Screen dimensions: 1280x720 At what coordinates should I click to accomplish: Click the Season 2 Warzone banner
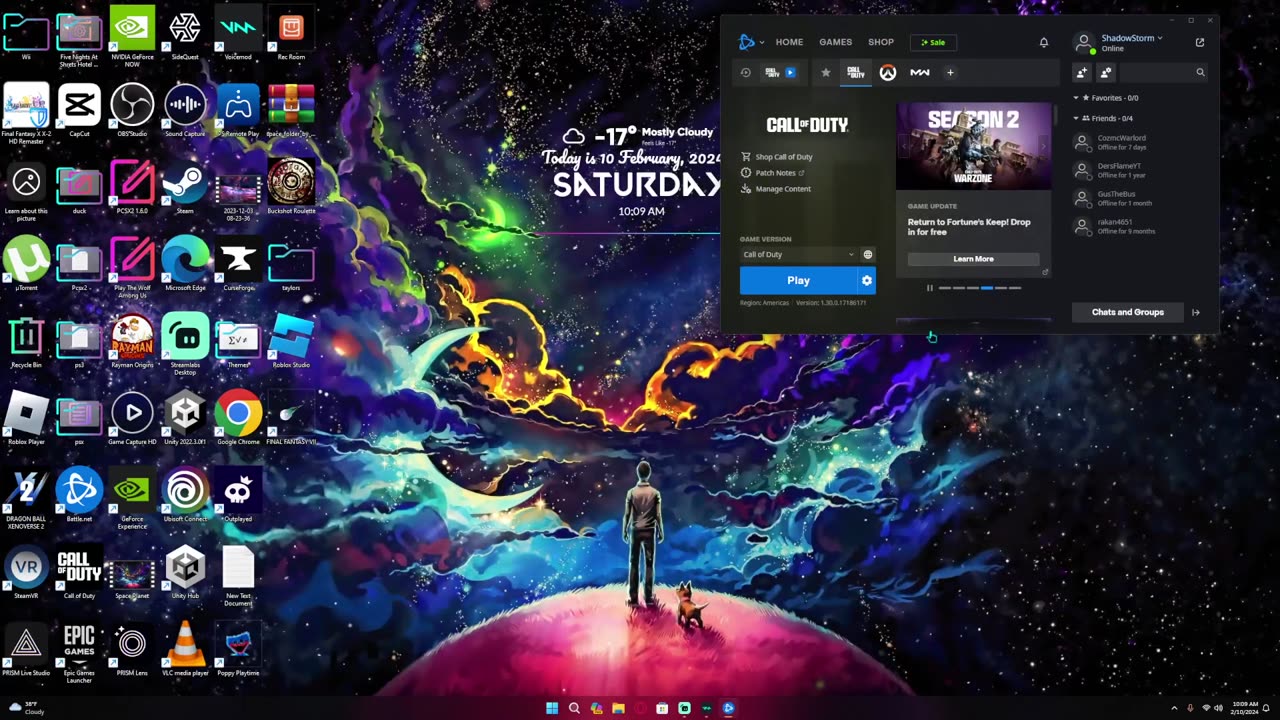coord(974,146)
